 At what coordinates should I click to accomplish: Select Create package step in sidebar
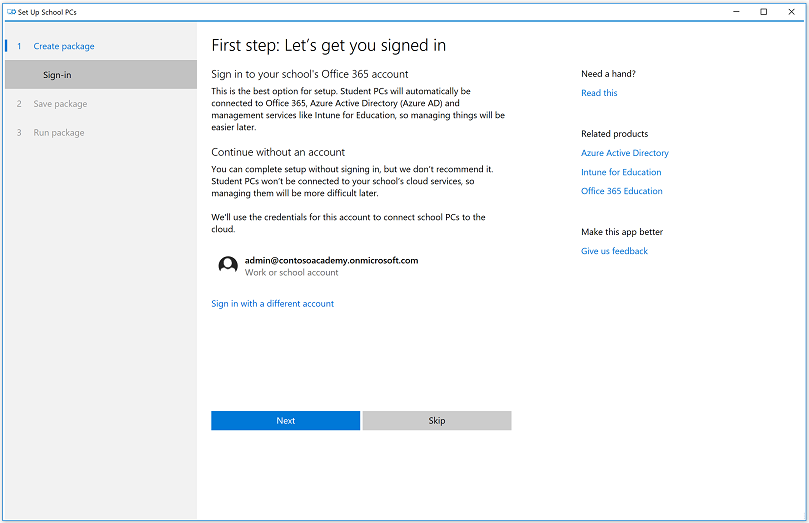point(63,46)
